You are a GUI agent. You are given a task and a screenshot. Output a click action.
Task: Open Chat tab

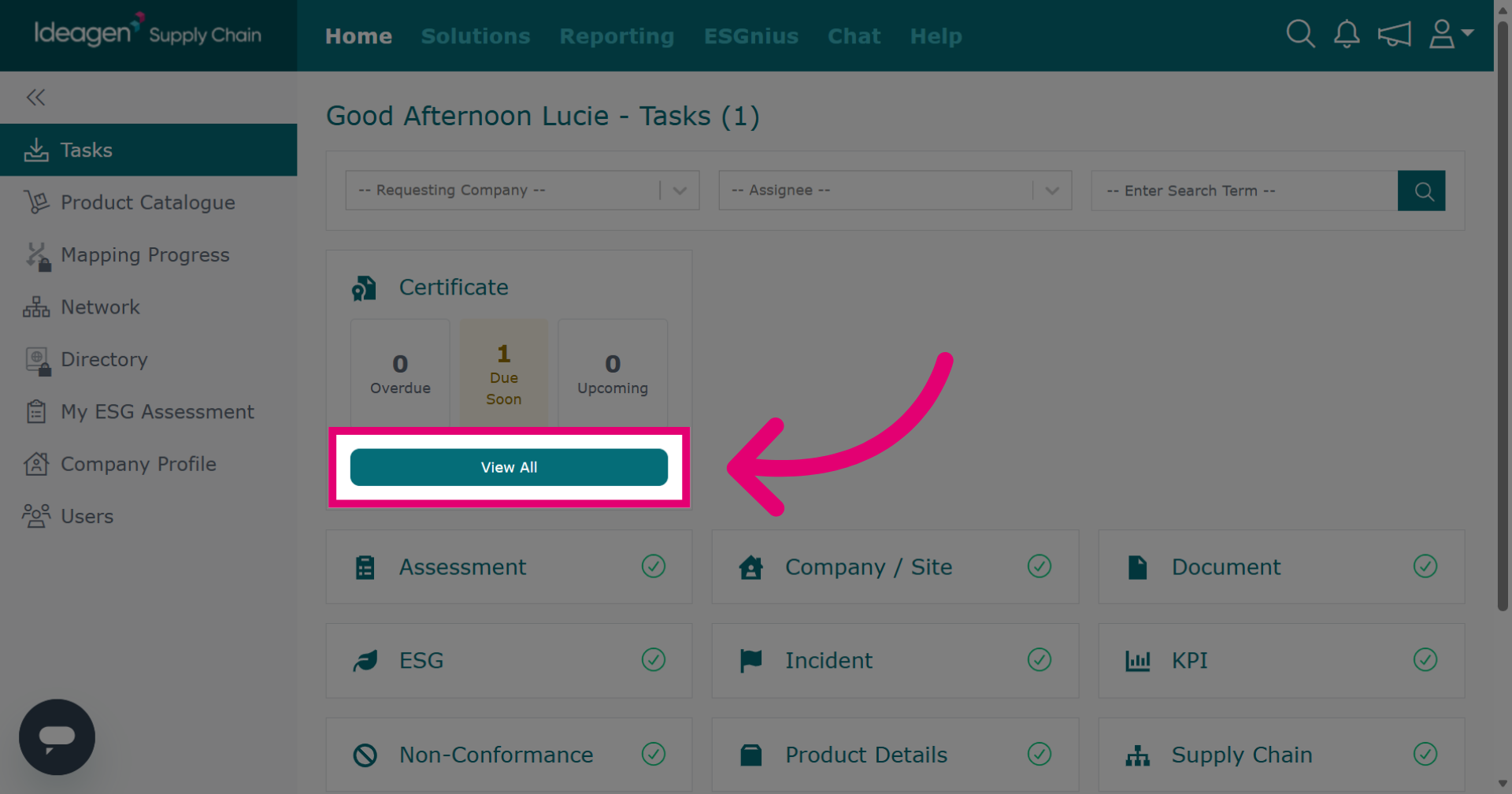[x=854, y=36]
